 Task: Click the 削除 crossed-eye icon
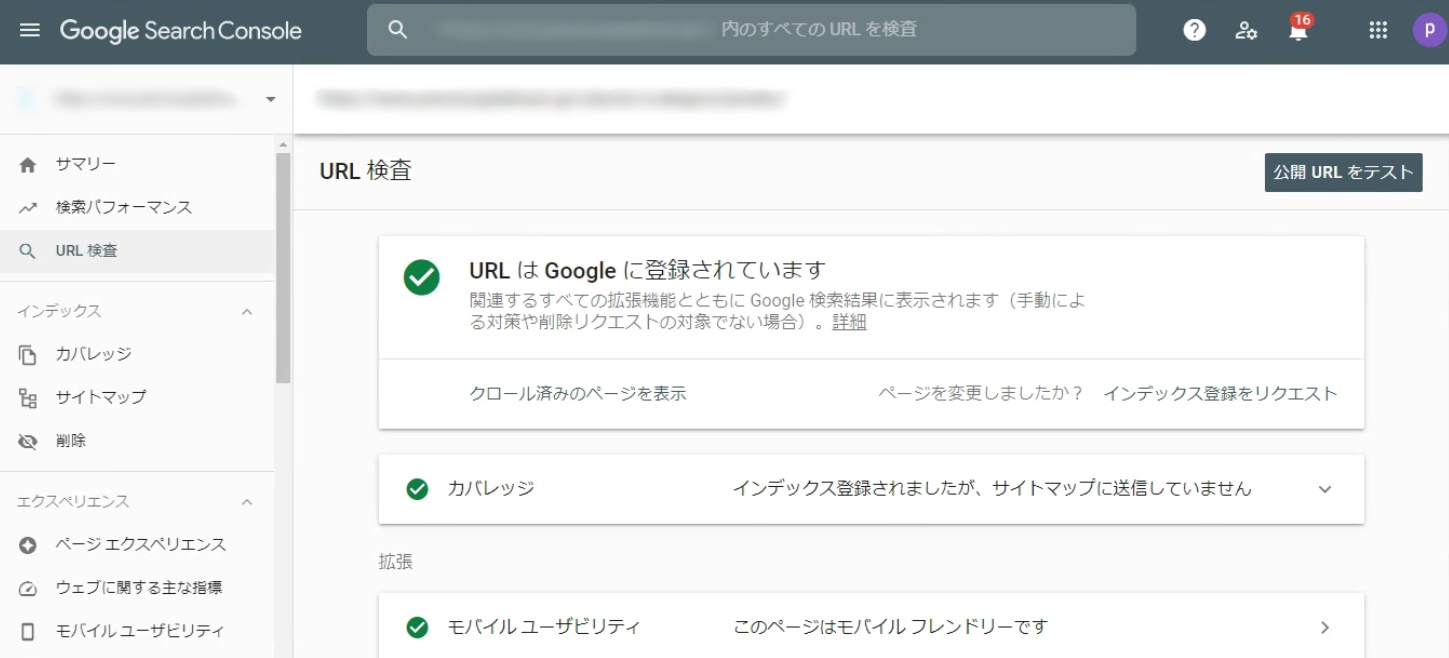tap(28, 441)
